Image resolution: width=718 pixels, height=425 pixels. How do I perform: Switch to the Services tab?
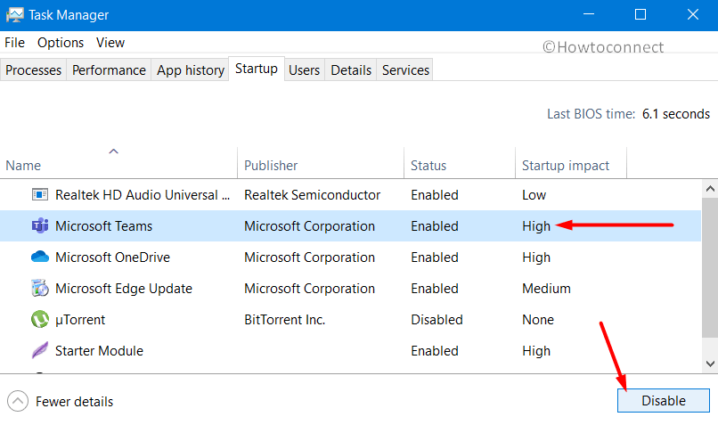(406, 70)
